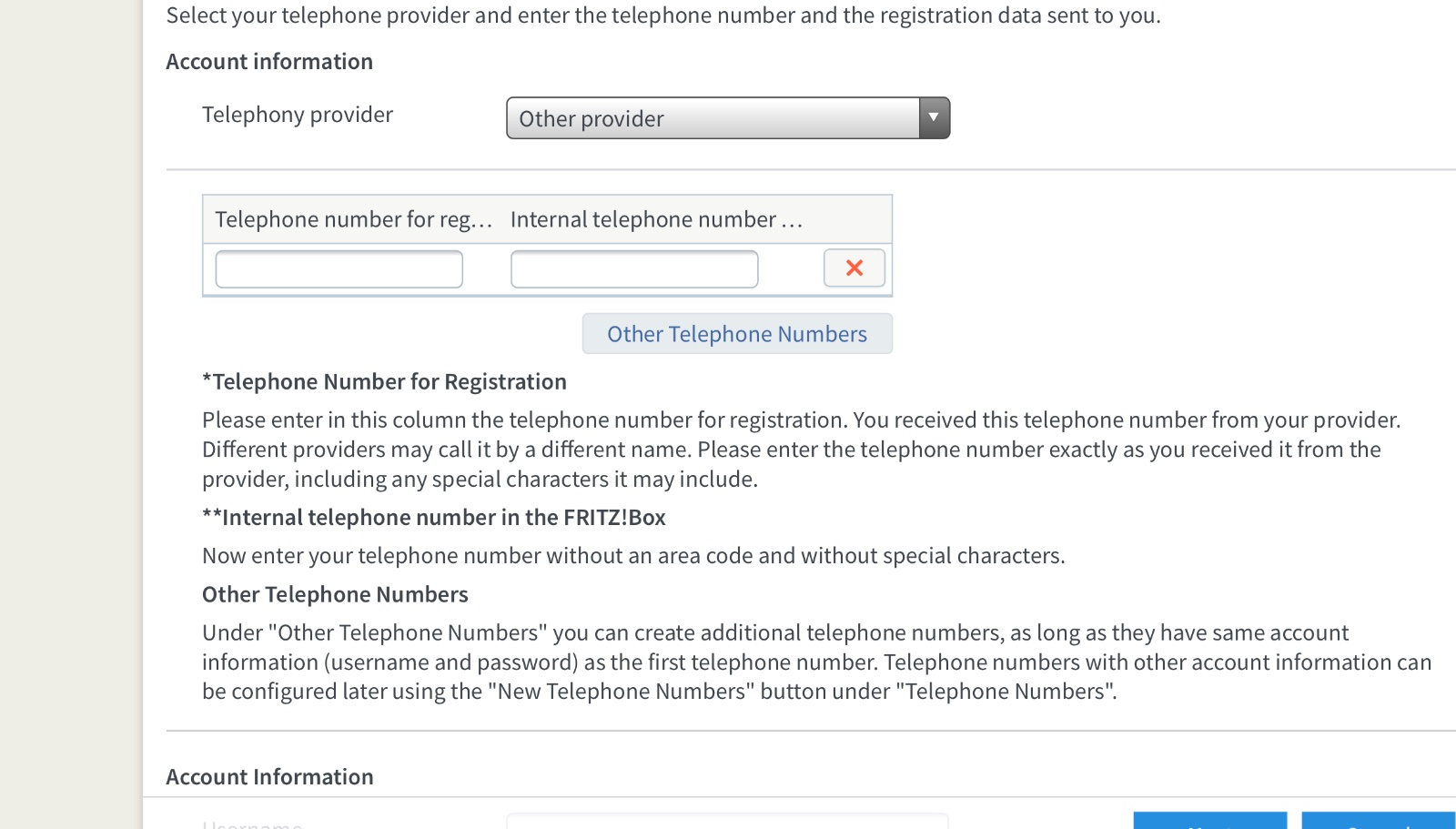Image resolution: width=1456 pixels, height=829 pixels.
Task: Click the partially visible Username input field
Action: 727,821
